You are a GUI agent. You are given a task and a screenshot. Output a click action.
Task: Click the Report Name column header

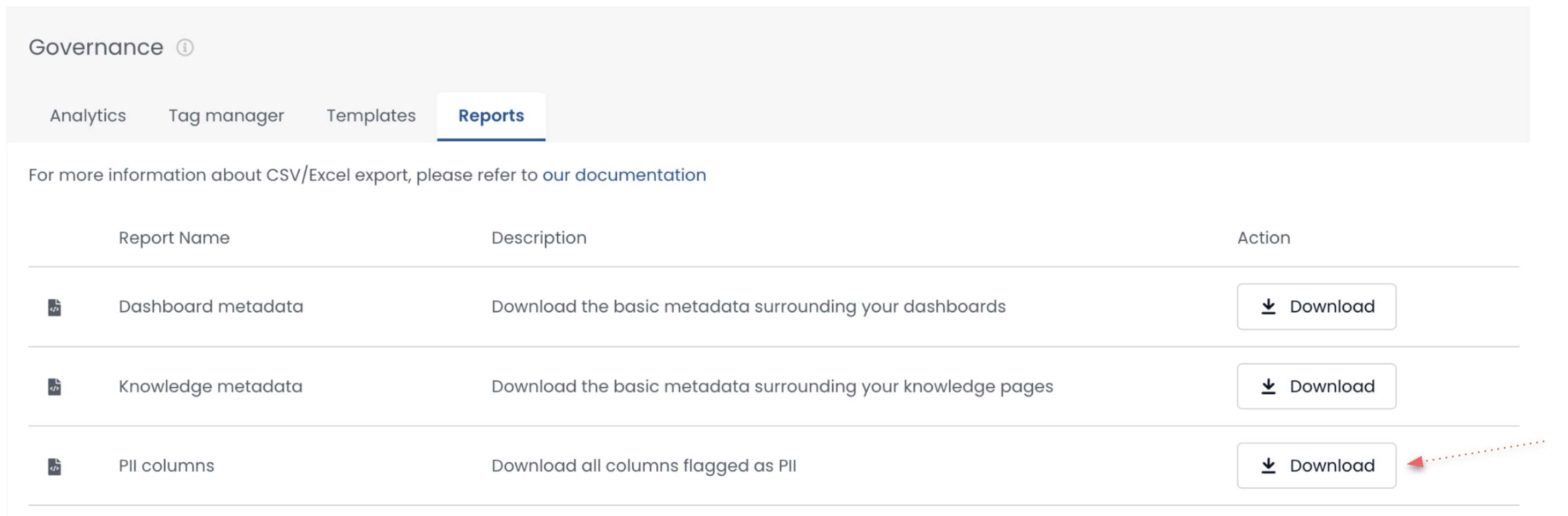[x=174, y=238]
